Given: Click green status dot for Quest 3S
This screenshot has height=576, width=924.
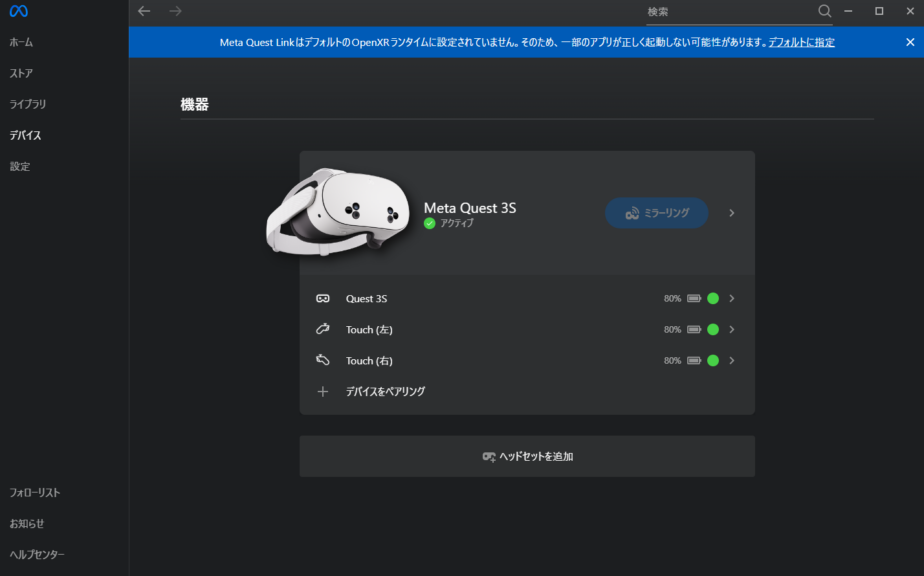Looking at the screenshot, I should [x=713, y=298].
